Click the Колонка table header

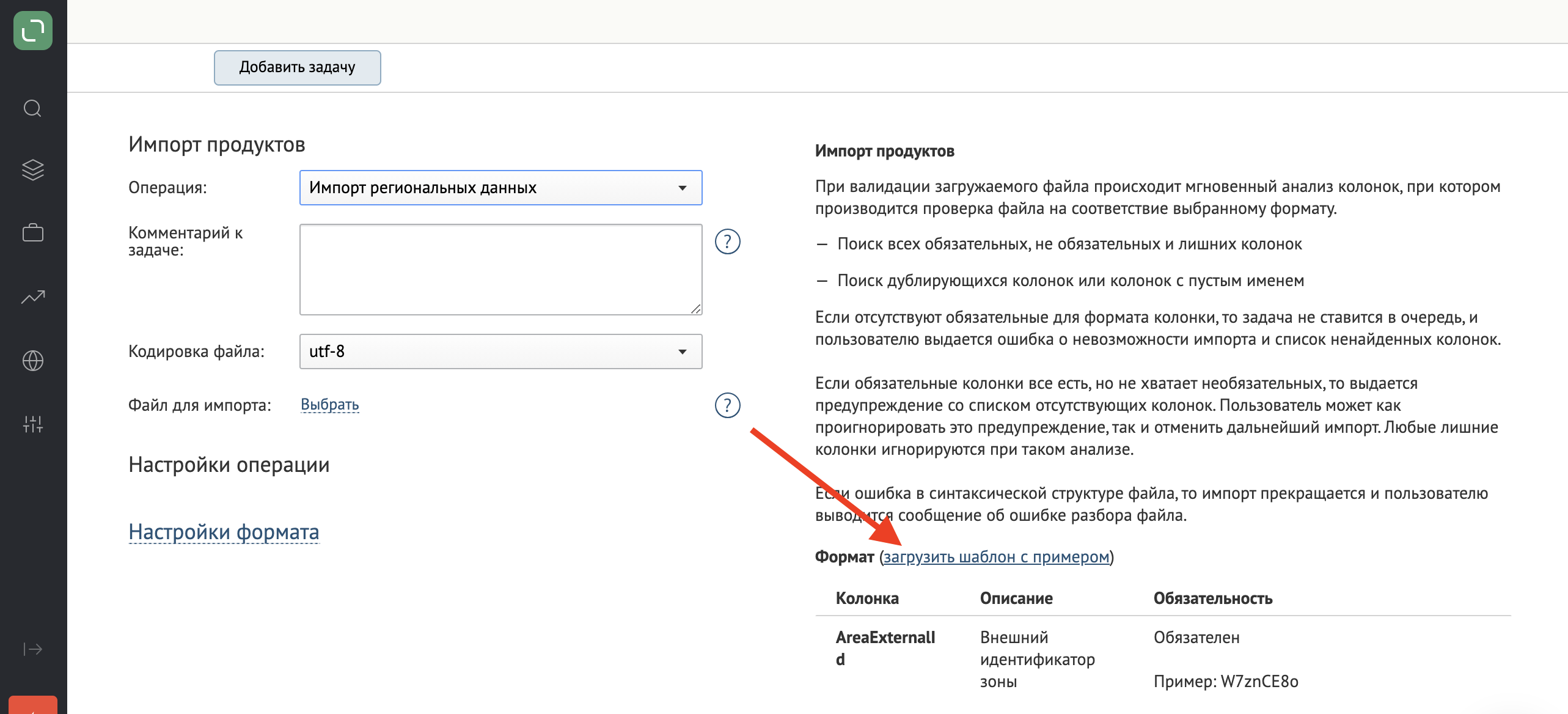coord(866,598)
